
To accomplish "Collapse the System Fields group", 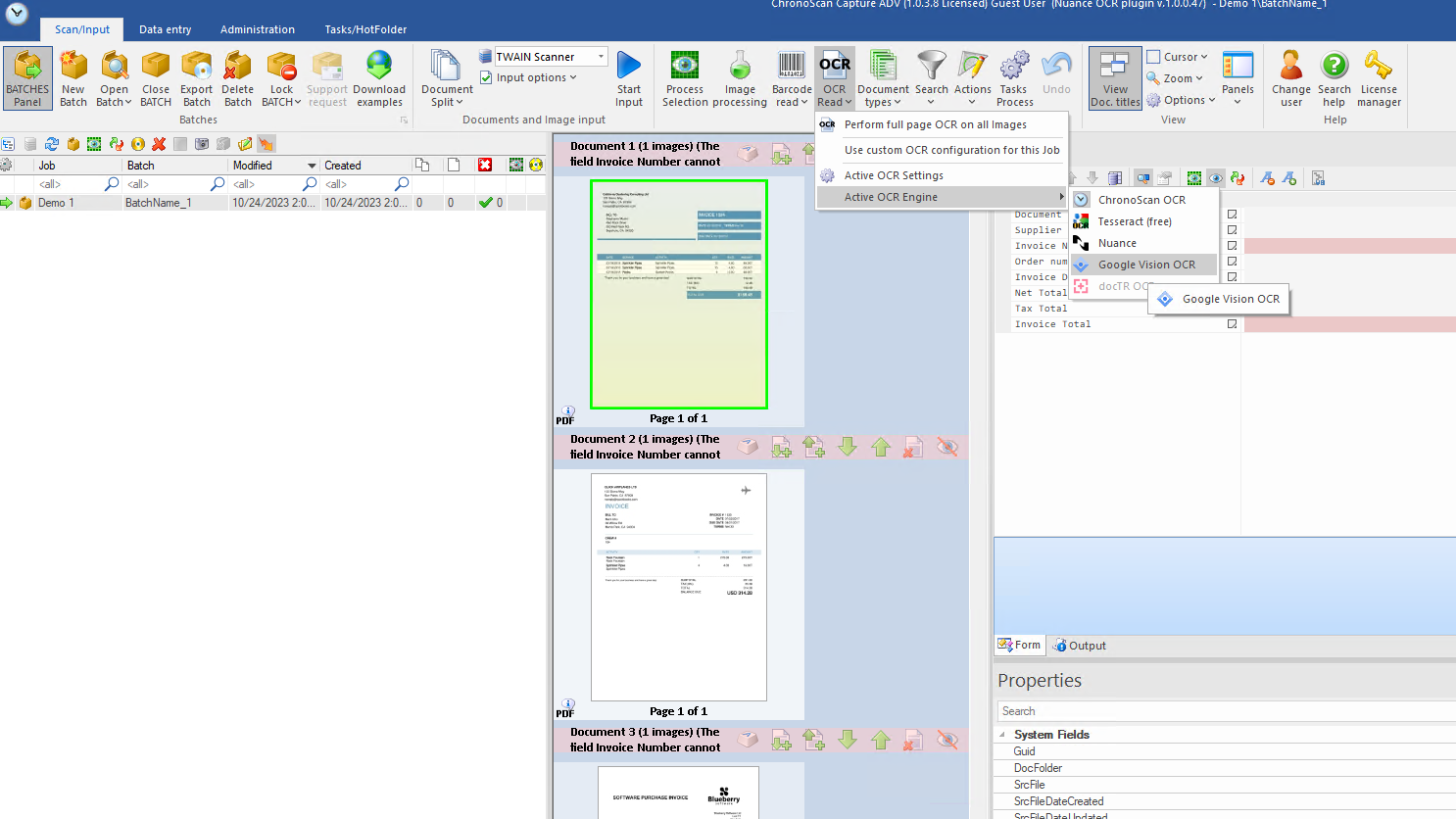I will point(1002,735).
